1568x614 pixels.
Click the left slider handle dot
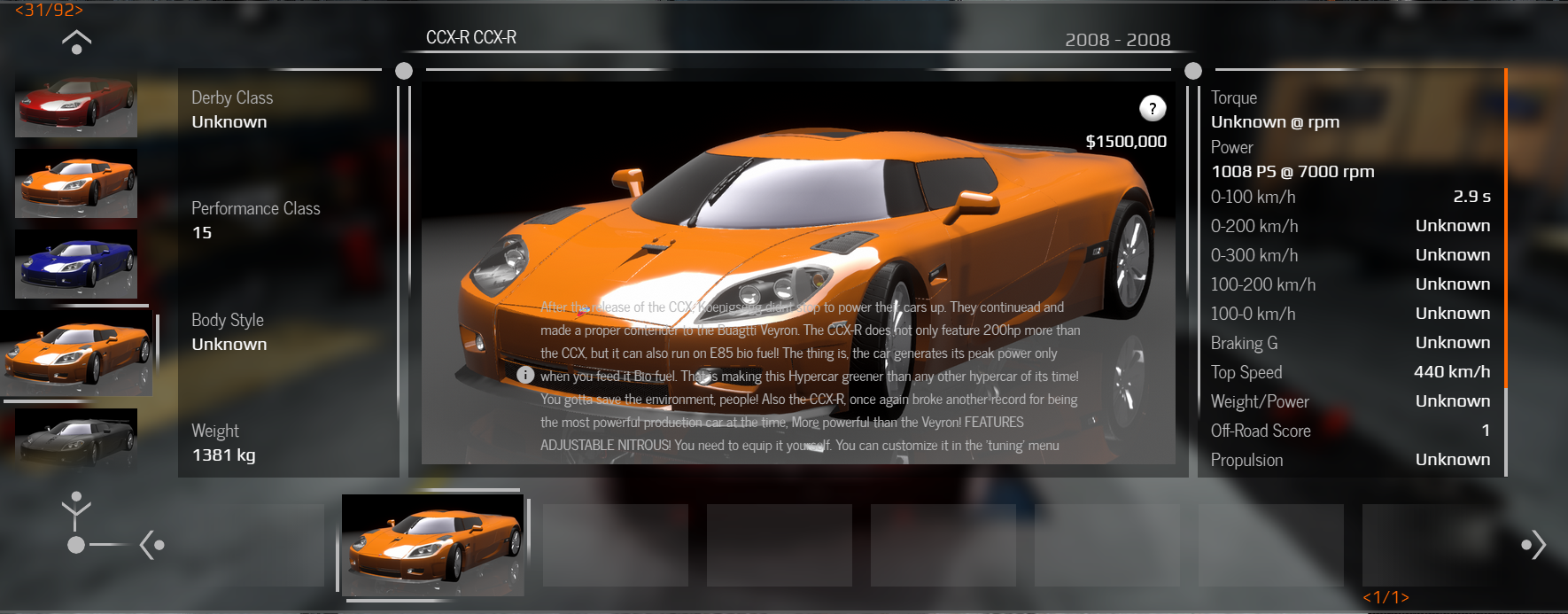click(x=404, y=71)
